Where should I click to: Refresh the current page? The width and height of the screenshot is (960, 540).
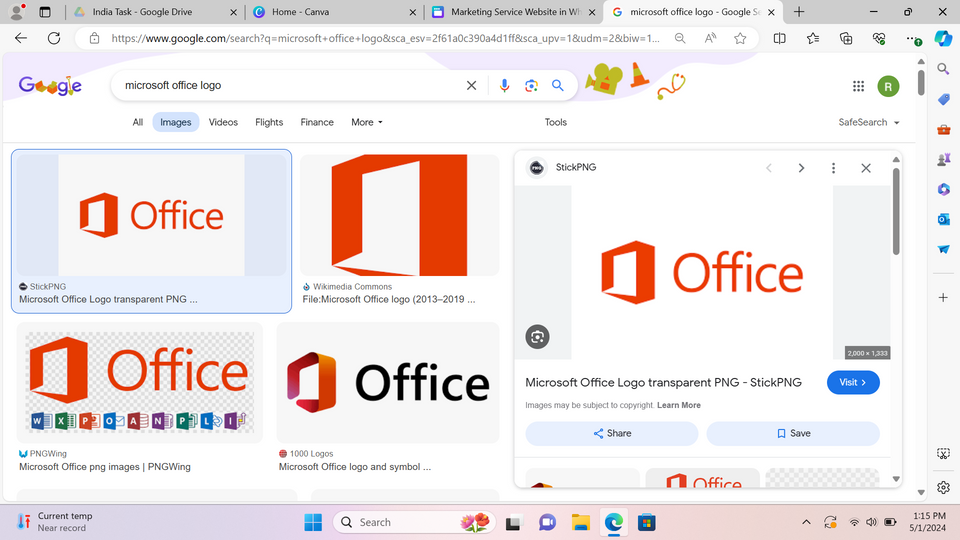point(54,38)
